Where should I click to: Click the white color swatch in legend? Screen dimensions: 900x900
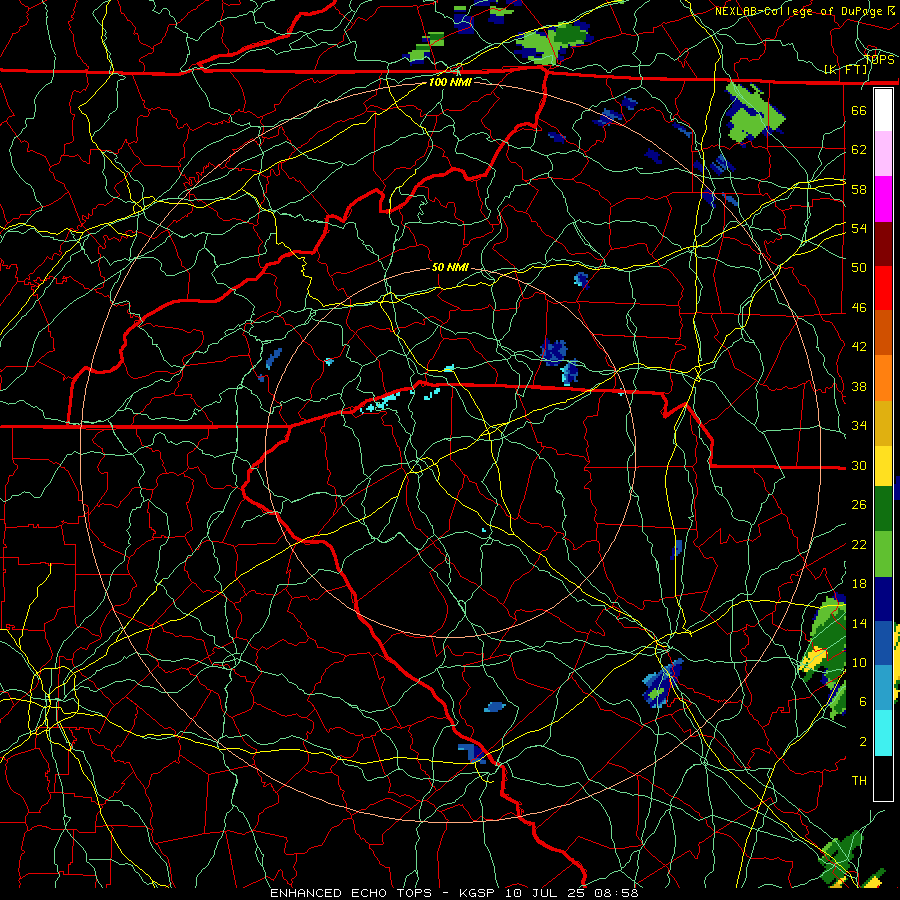coord(883,110)
